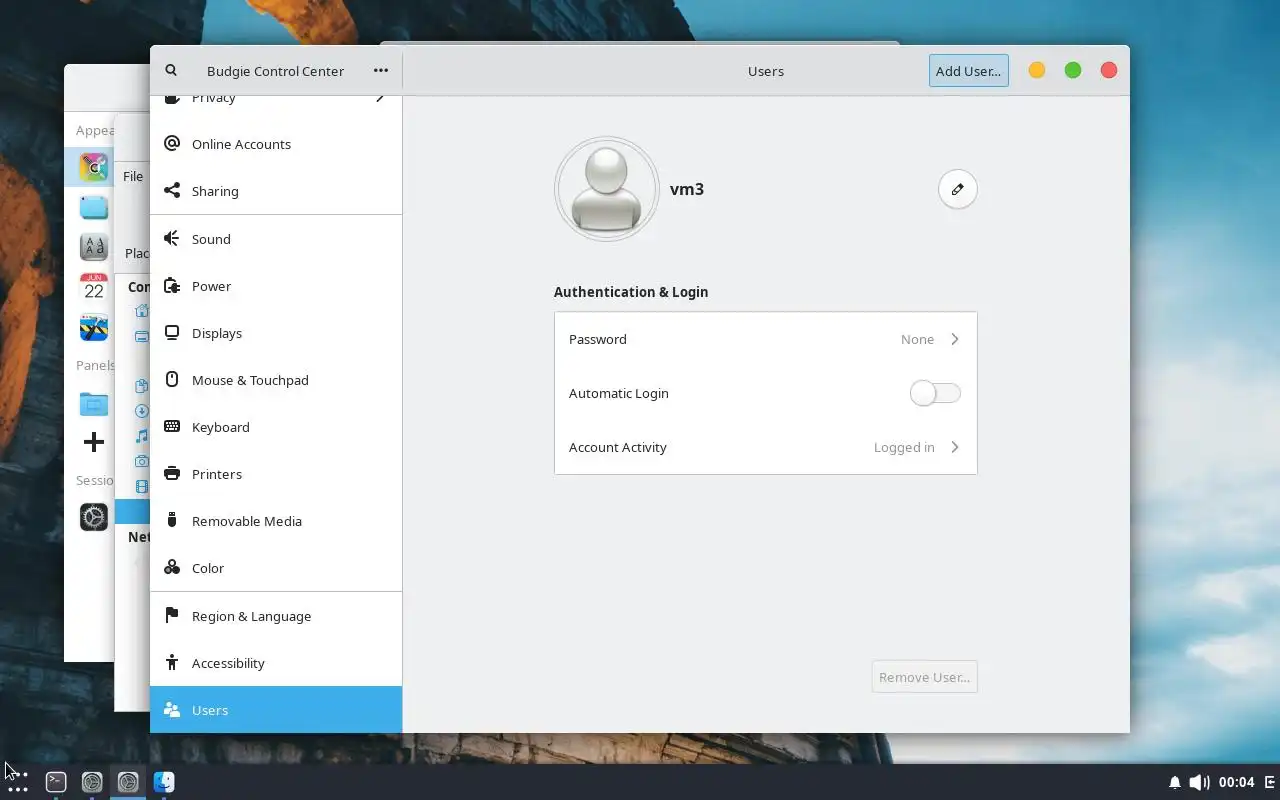Click the Authentication & Login heading
This screenshot has height=800, width=1280.
[x=631, y=292]
